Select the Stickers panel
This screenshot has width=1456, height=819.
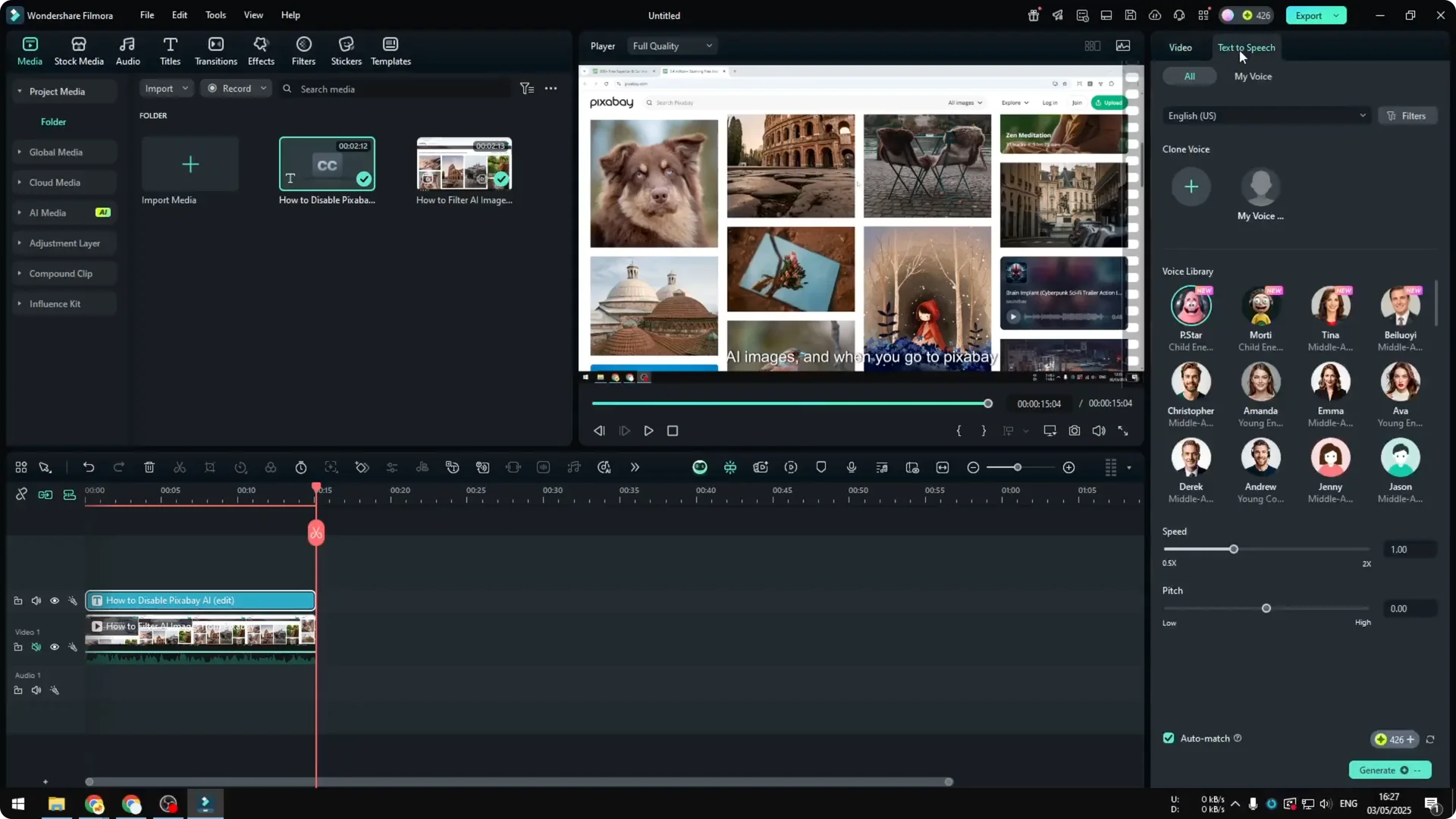tap(346, 50)
